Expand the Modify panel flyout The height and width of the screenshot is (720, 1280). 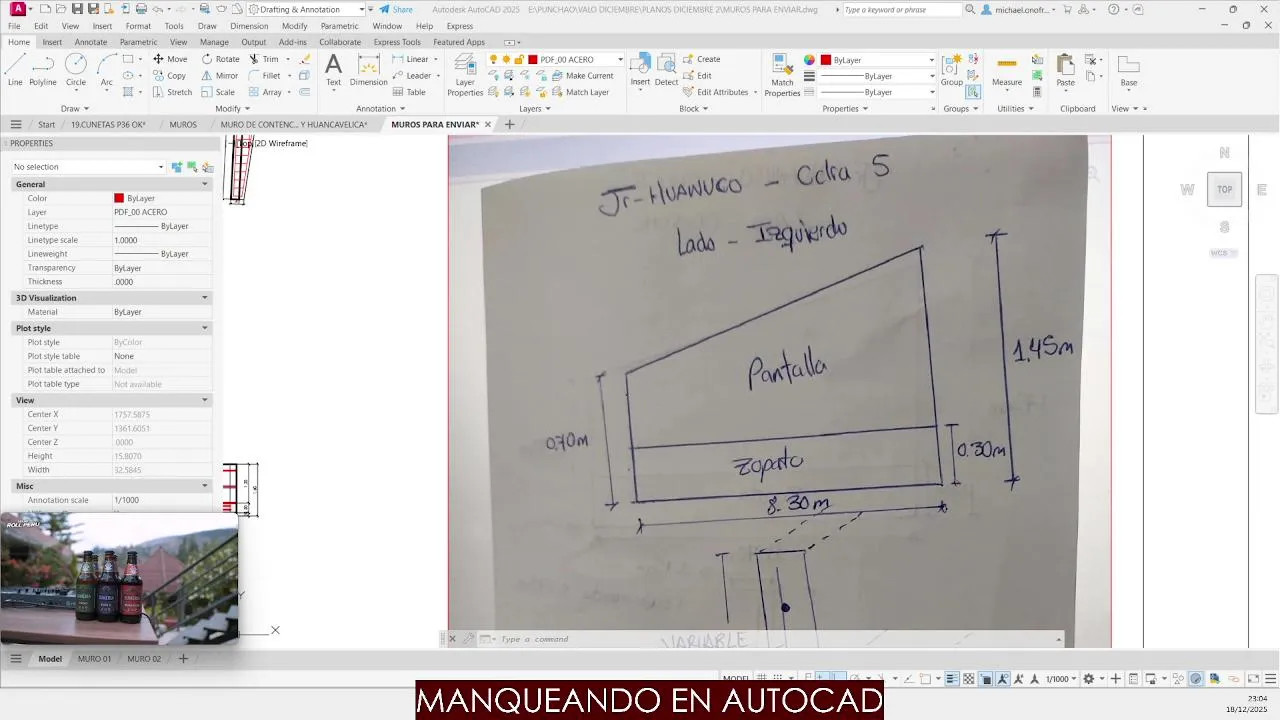tap(232, 108)
